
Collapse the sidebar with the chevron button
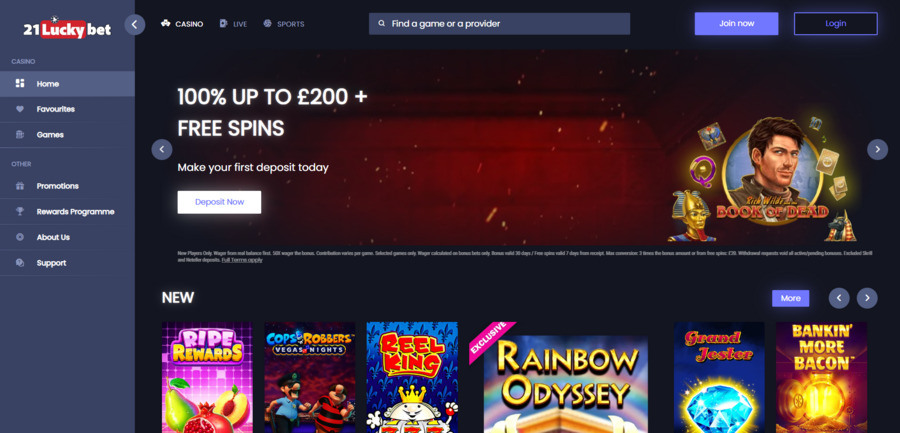tap(135, 25)
